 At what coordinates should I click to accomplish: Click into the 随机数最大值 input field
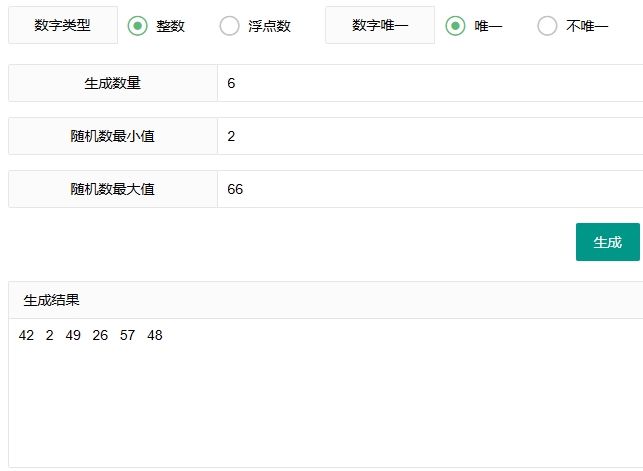430,189
